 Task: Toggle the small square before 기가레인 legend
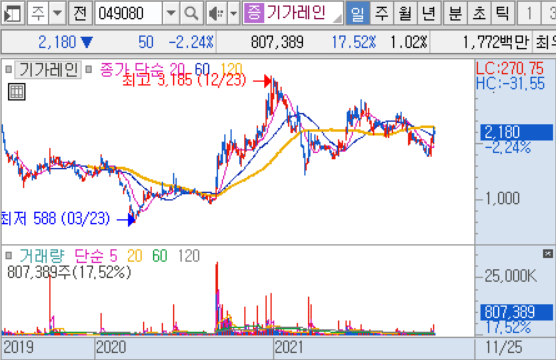coord(9,70)
